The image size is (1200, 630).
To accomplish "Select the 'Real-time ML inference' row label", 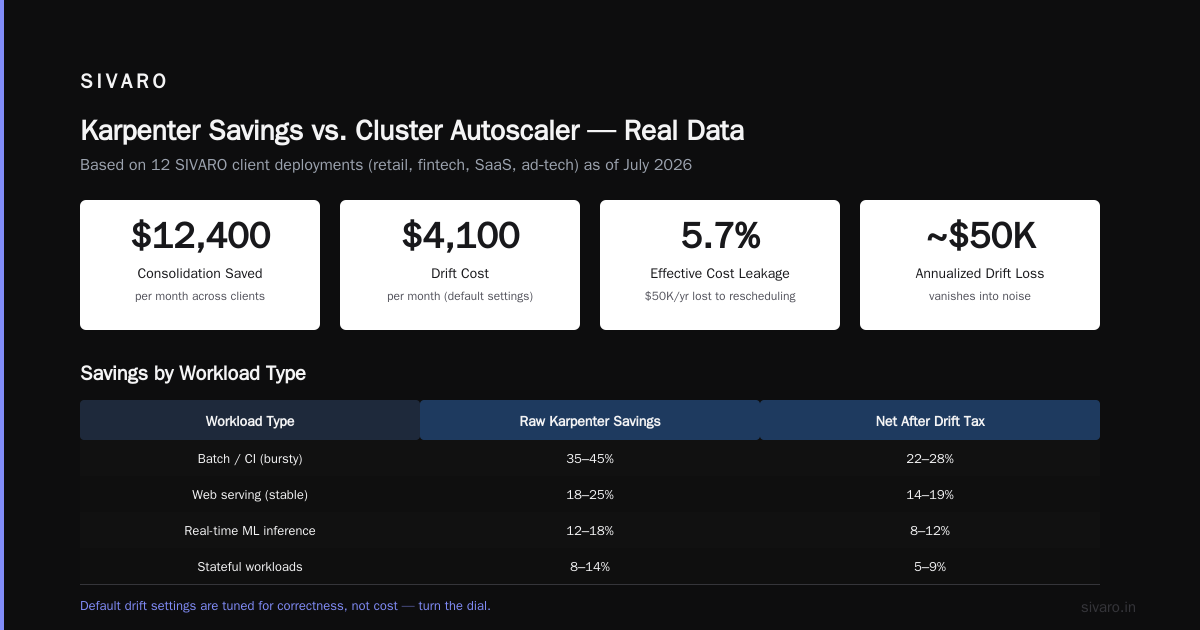I will (250, 530).
